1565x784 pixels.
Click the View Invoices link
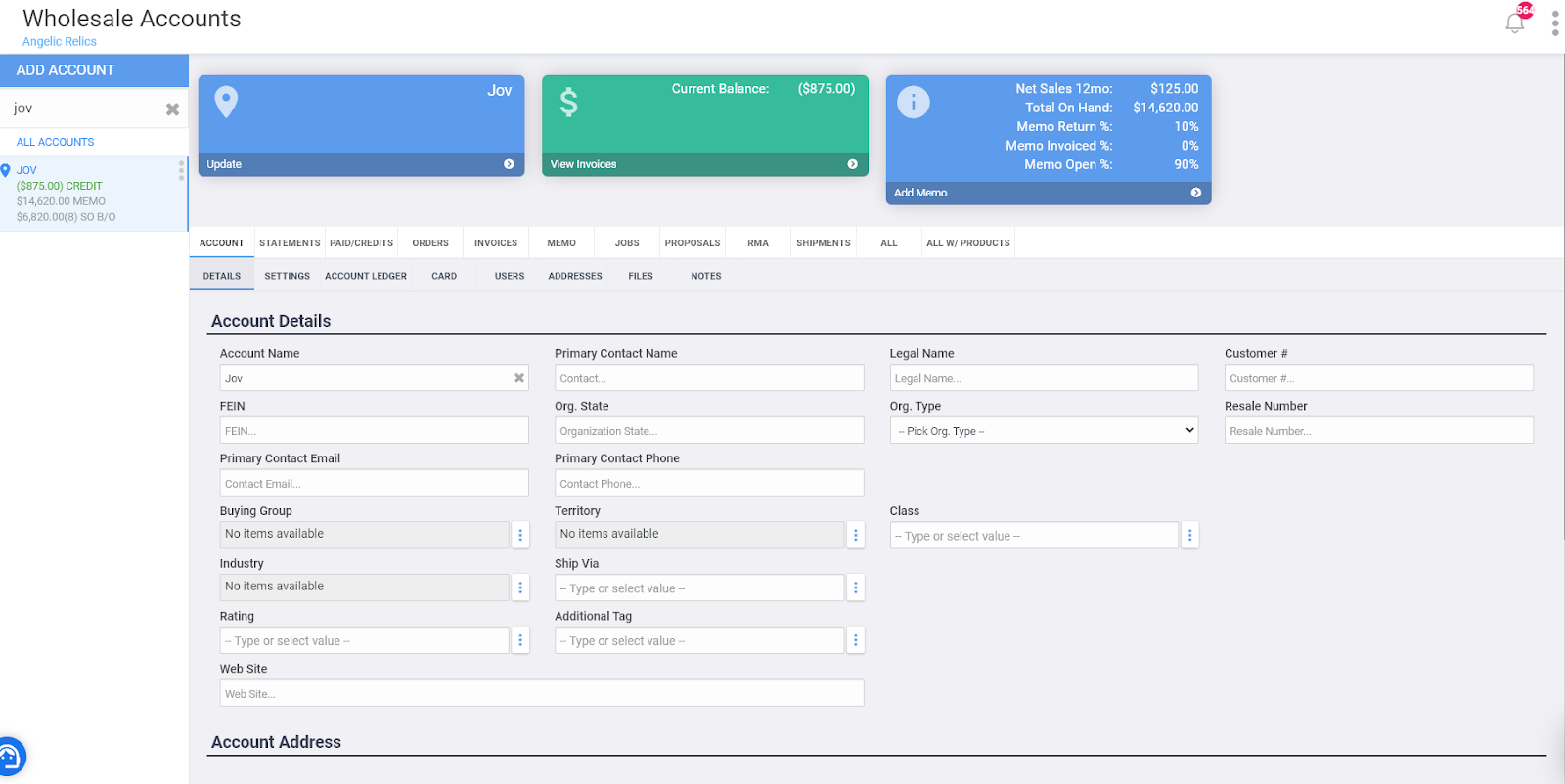583,164
